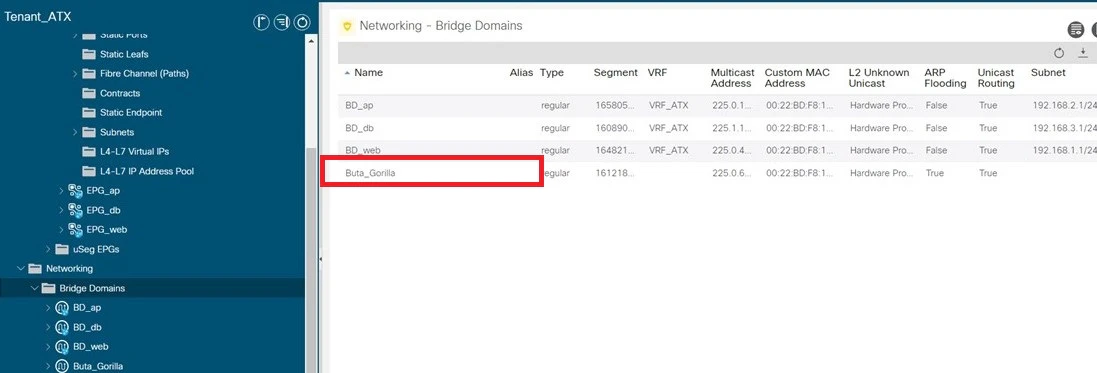Click the Static Endpoint folder icon
The height and width of the screenshot is (373, 1097).
[x=88, y=113]
